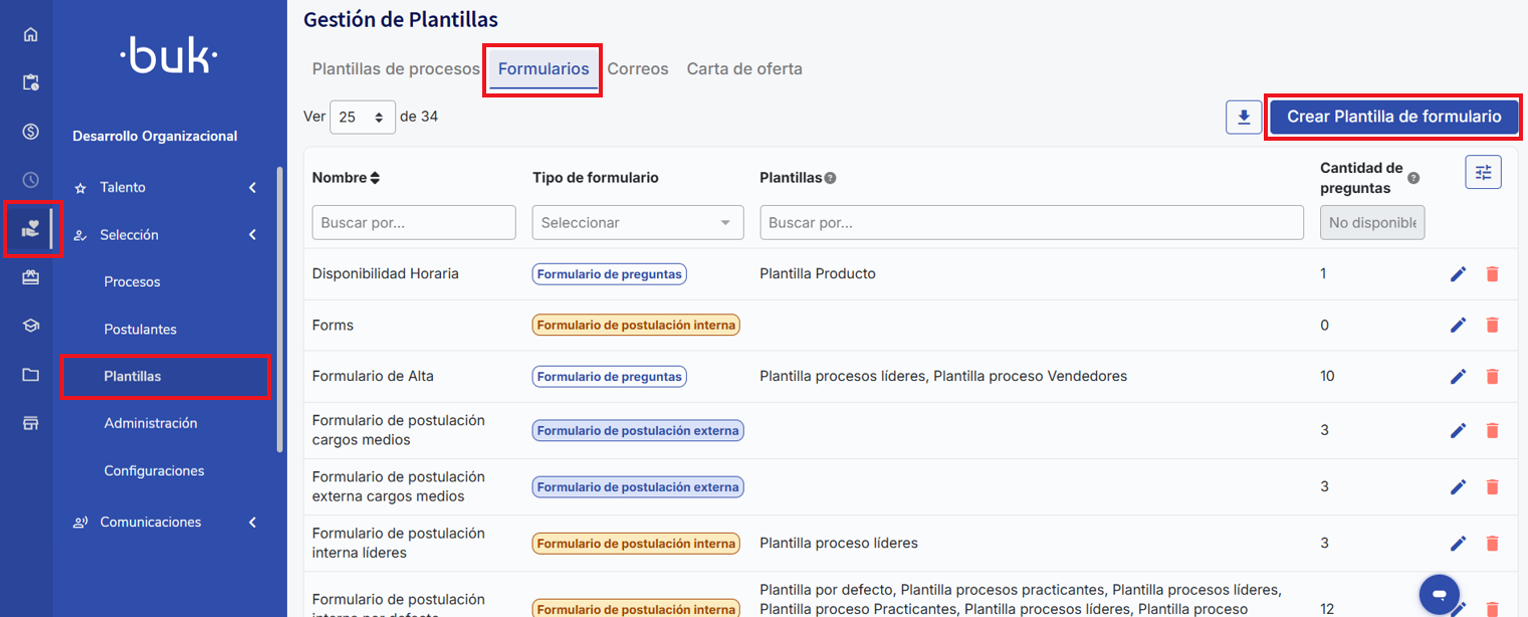
Task: Open the column settings filter icon
Action: [x=1483, y=173]
